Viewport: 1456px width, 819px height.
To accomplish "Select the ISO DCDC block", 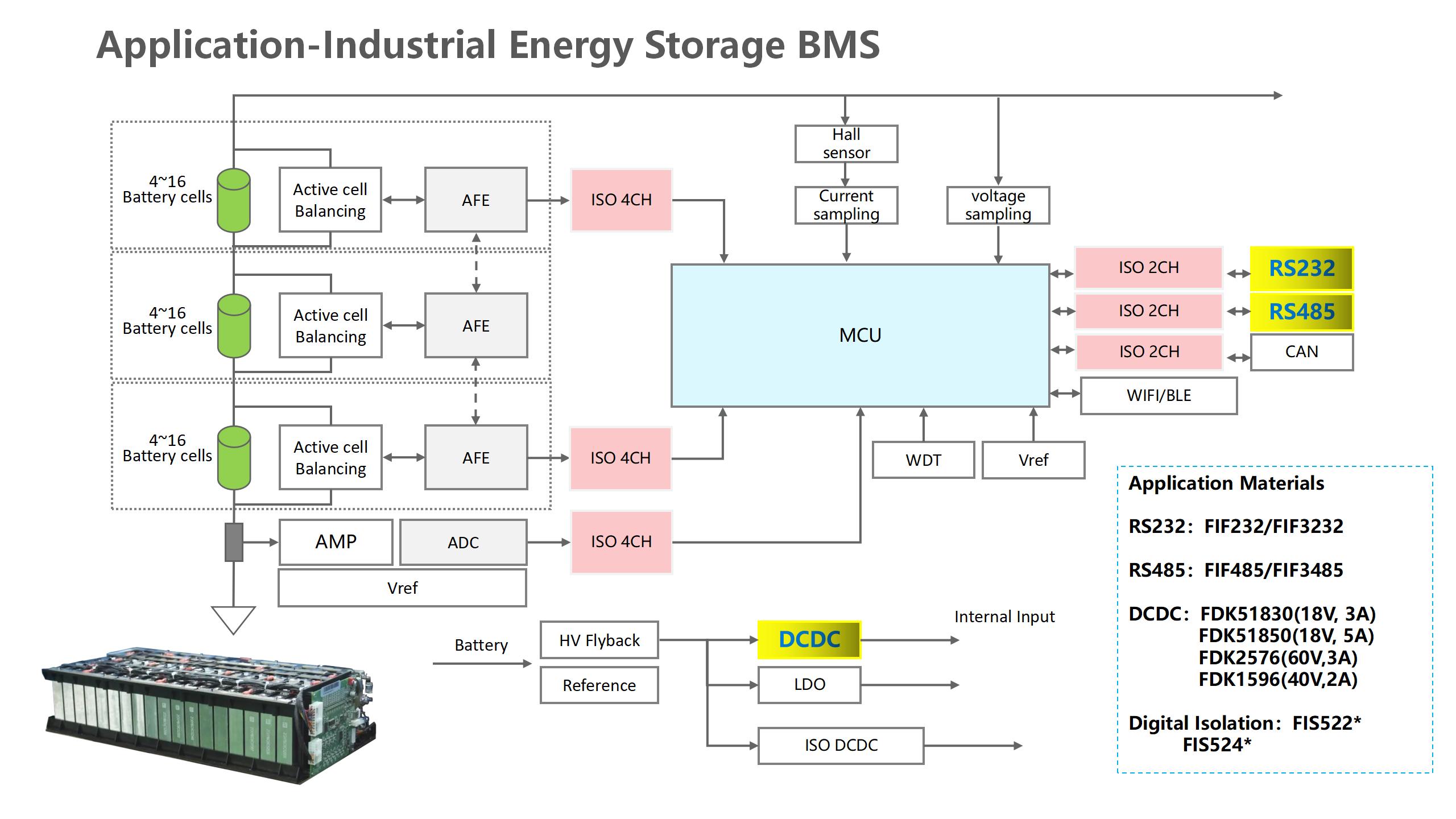I will [x=841, y=746].
